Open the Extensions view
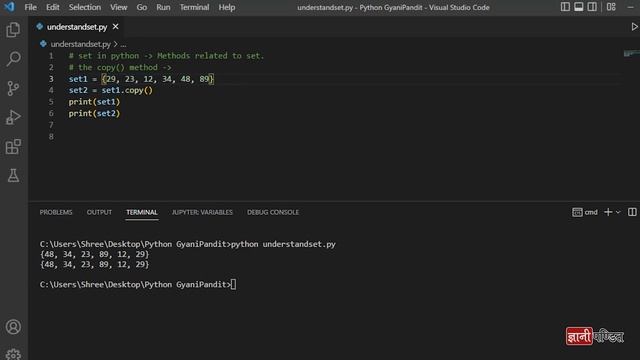640x360 pixels. [13, 147]
